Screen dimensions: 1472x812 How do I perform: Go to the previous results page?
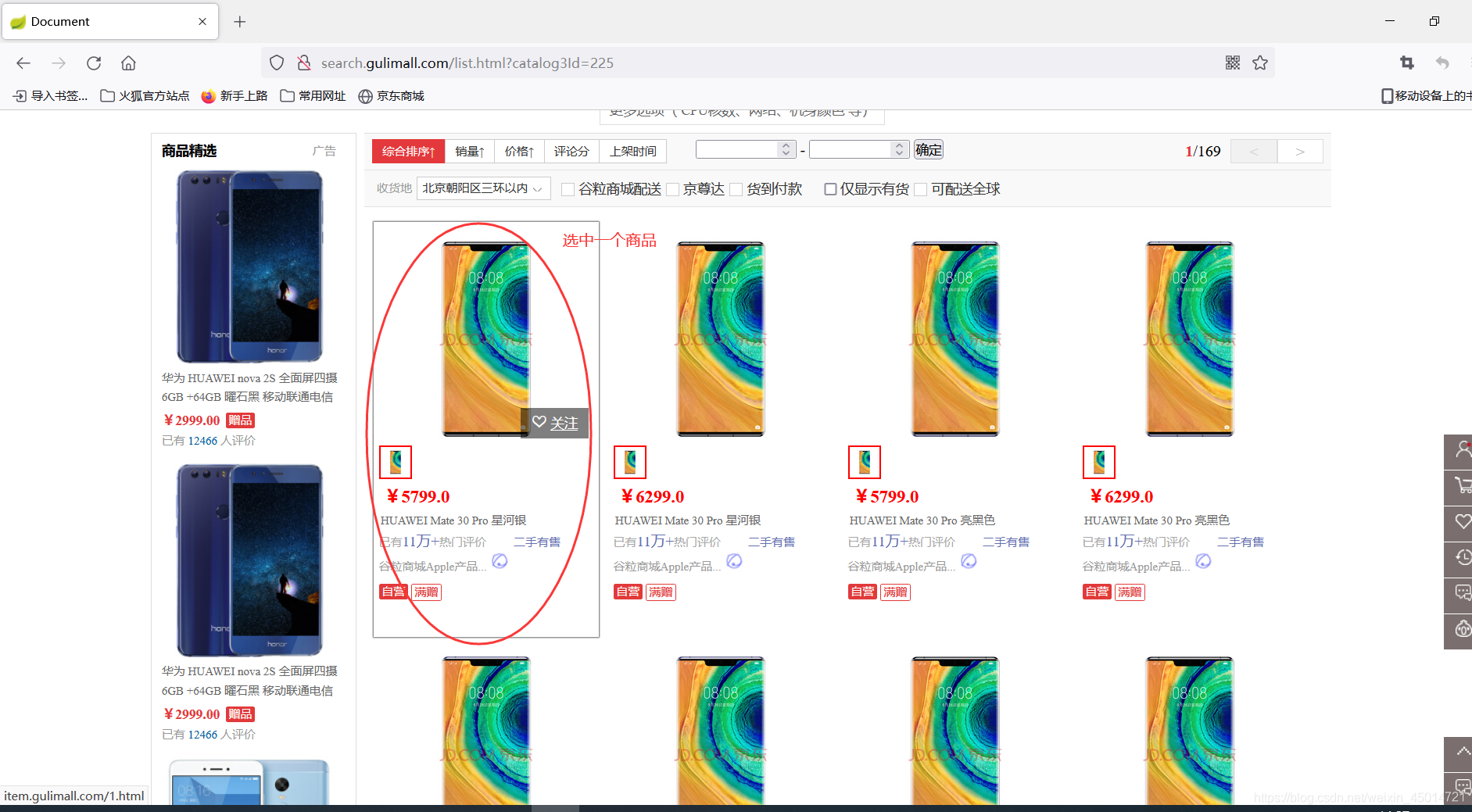tap(1254, 152)
